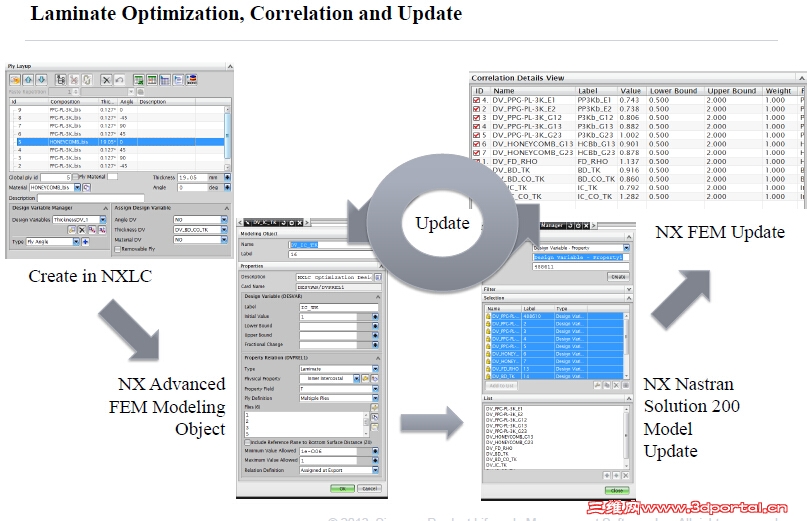Click the Composition column header in Ply Layup

coord(74,102)
